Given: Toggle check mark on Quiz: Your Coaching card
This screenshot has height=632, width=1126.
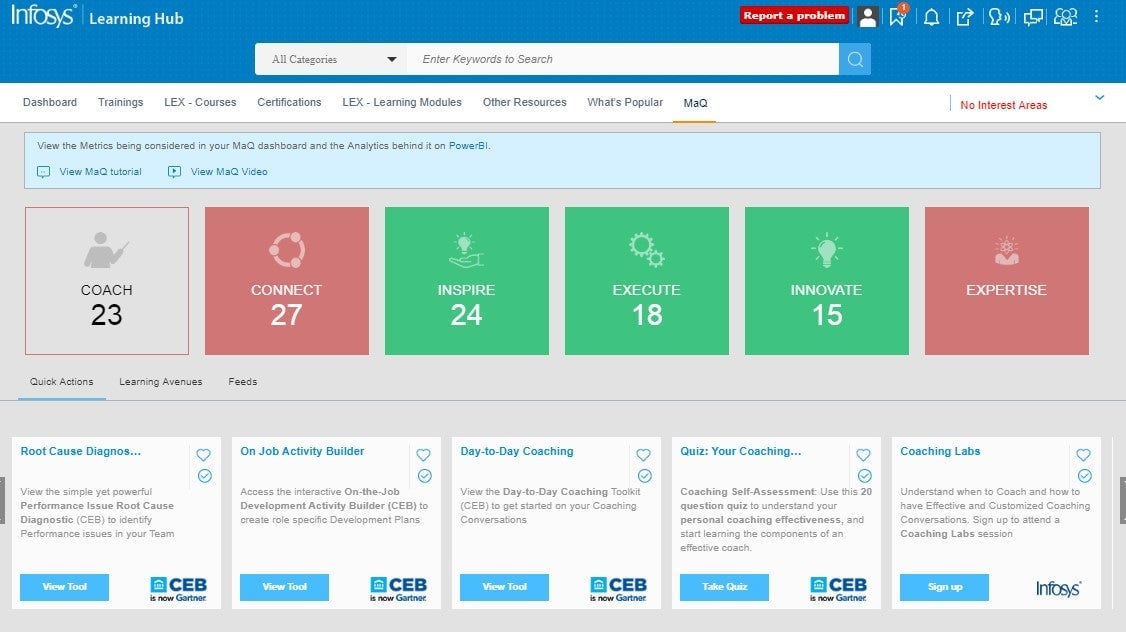Looking at the screenshot, I should pos(865,476).
